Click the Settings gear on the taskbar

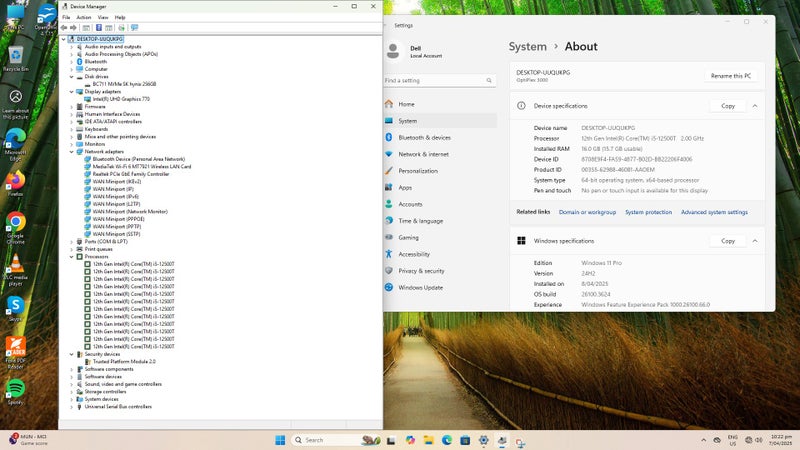click(x=483, y=440)
